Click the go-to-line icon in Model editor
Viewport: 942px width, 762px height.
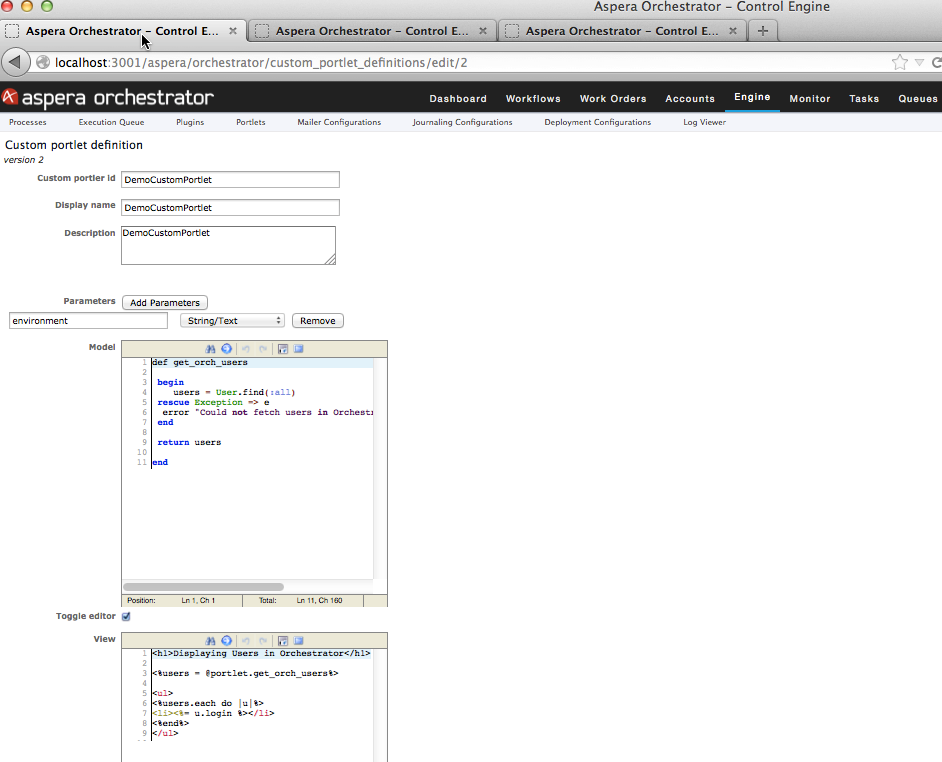226,349
